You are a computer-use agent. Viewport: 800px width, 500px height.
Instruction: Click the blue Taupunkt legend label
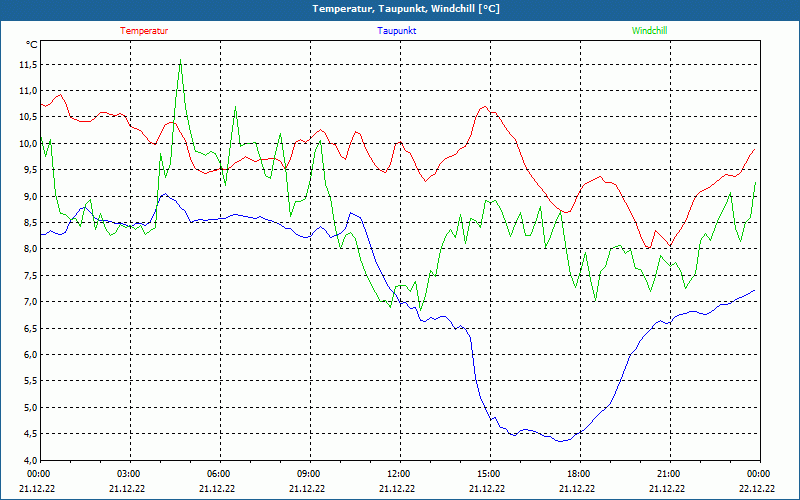397,31
